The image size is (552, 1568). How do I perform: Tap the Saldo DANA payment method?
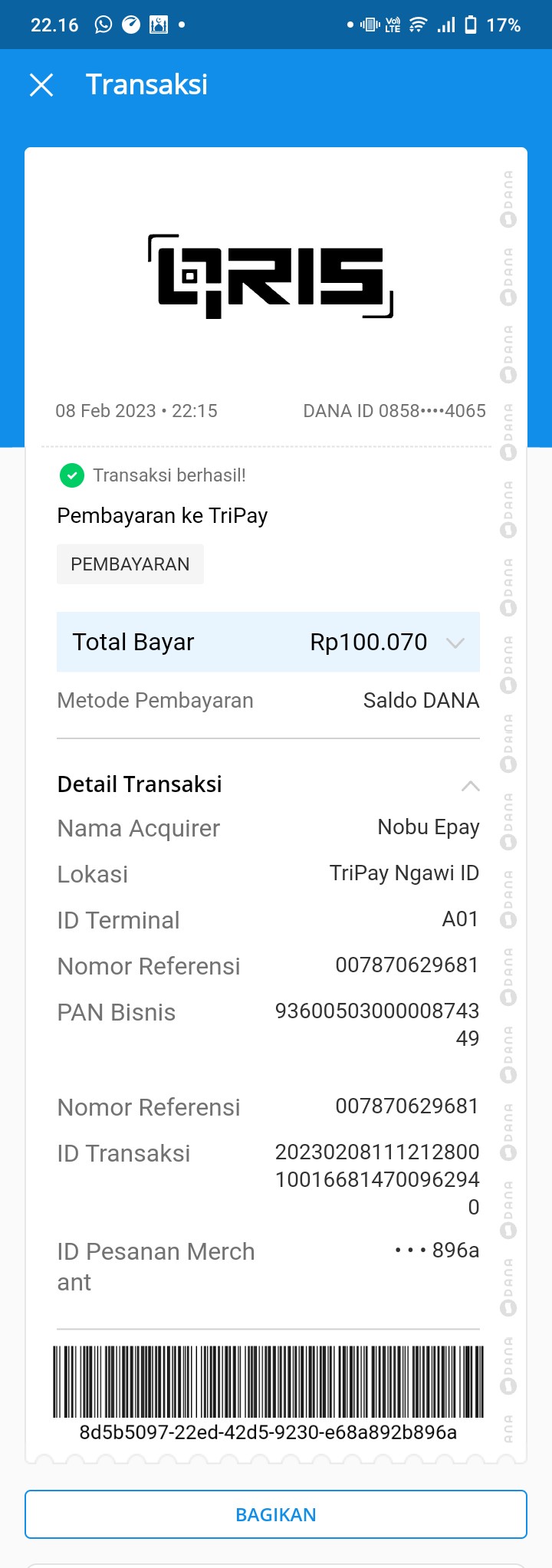[421, 701]
